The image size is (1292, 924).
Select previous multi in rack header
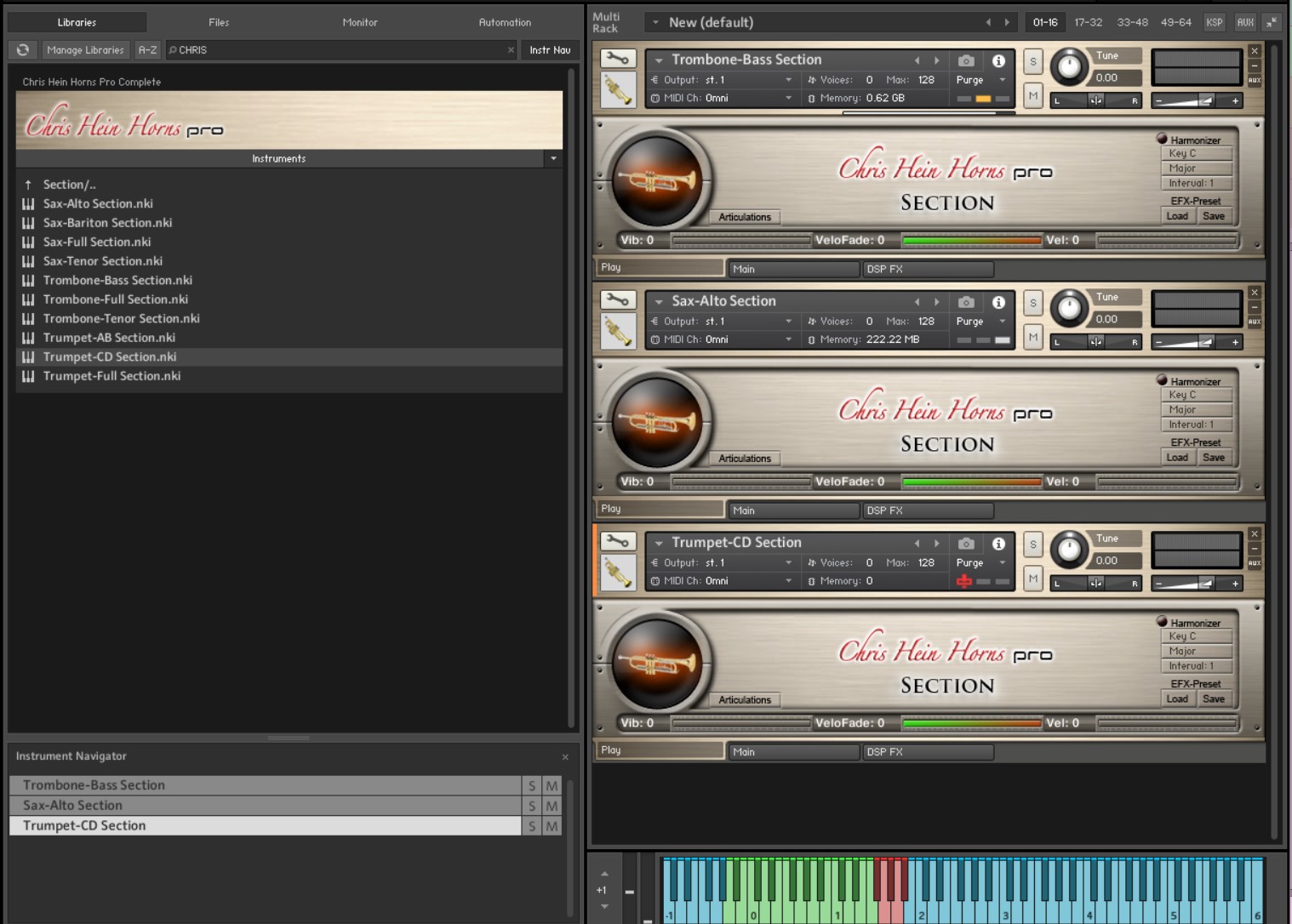tap(988, 22)
